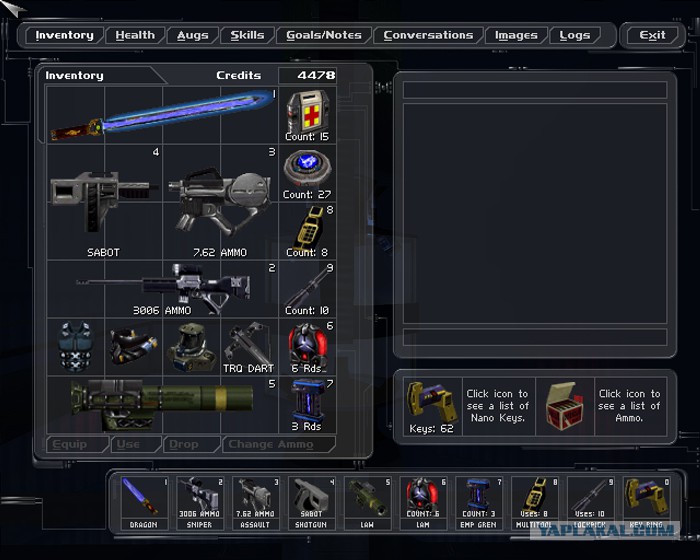Viewport: 700px width, 560px height.
Task: Select the assault rifle with 7.62 AMMO
Action: pos(220,202)
